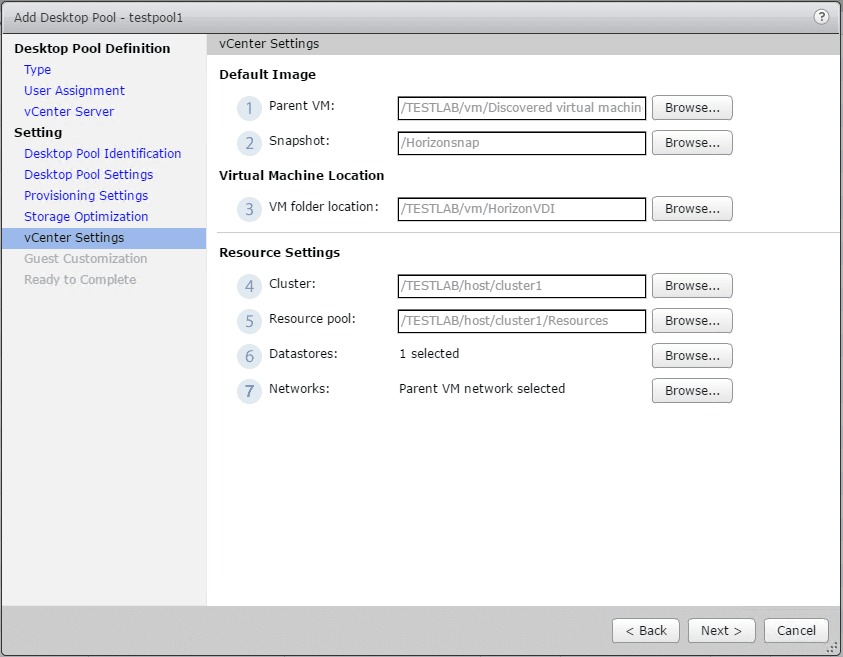This screenshot has height=657, width=843.
Task: Navigate to Desktop Pool Identification
Action: point(103,154)
